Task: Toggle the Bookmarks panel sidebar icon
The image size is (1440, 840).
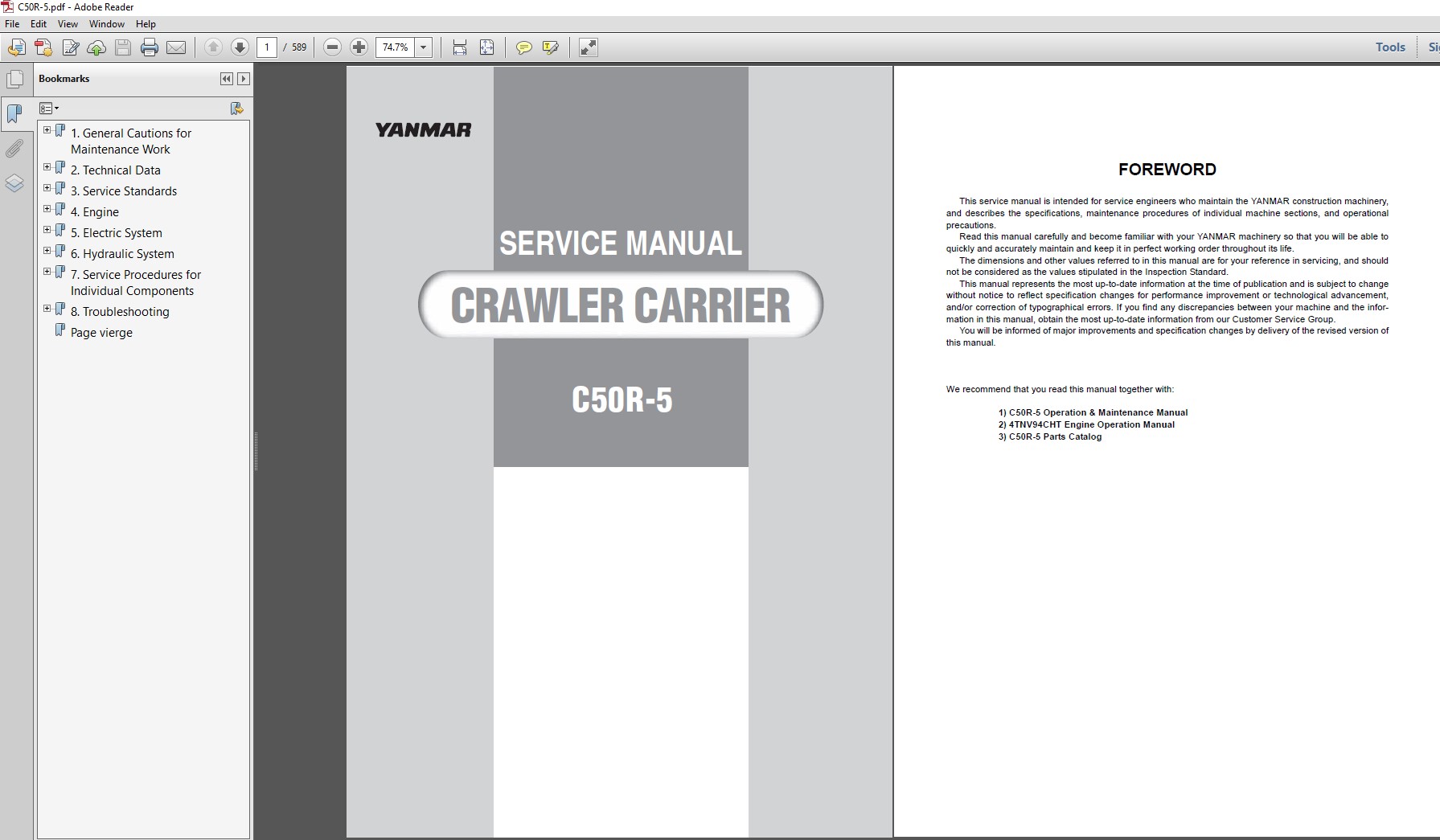Action: tap(14, 113)
